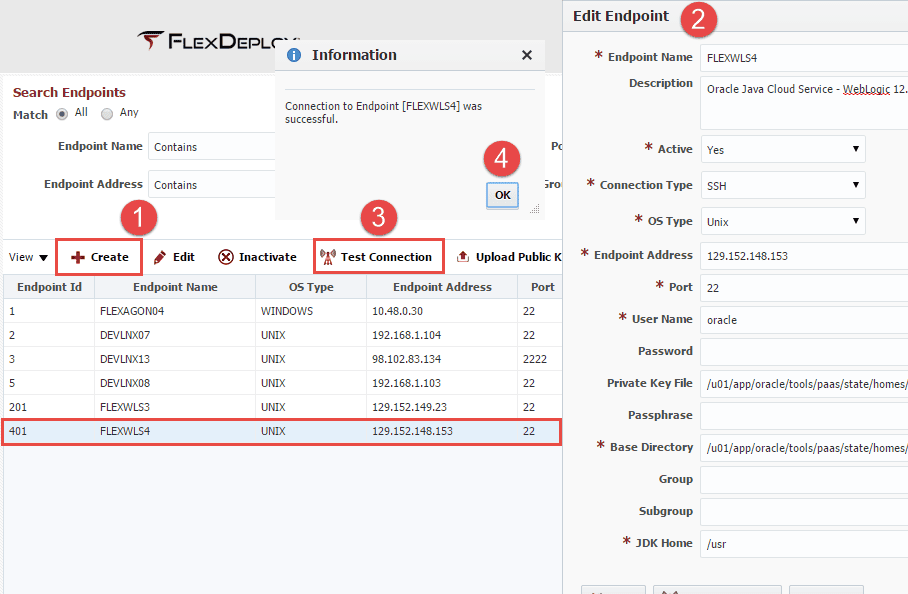Click the JDK Home field
Viewport: 908px width, 594px height.
804,544
